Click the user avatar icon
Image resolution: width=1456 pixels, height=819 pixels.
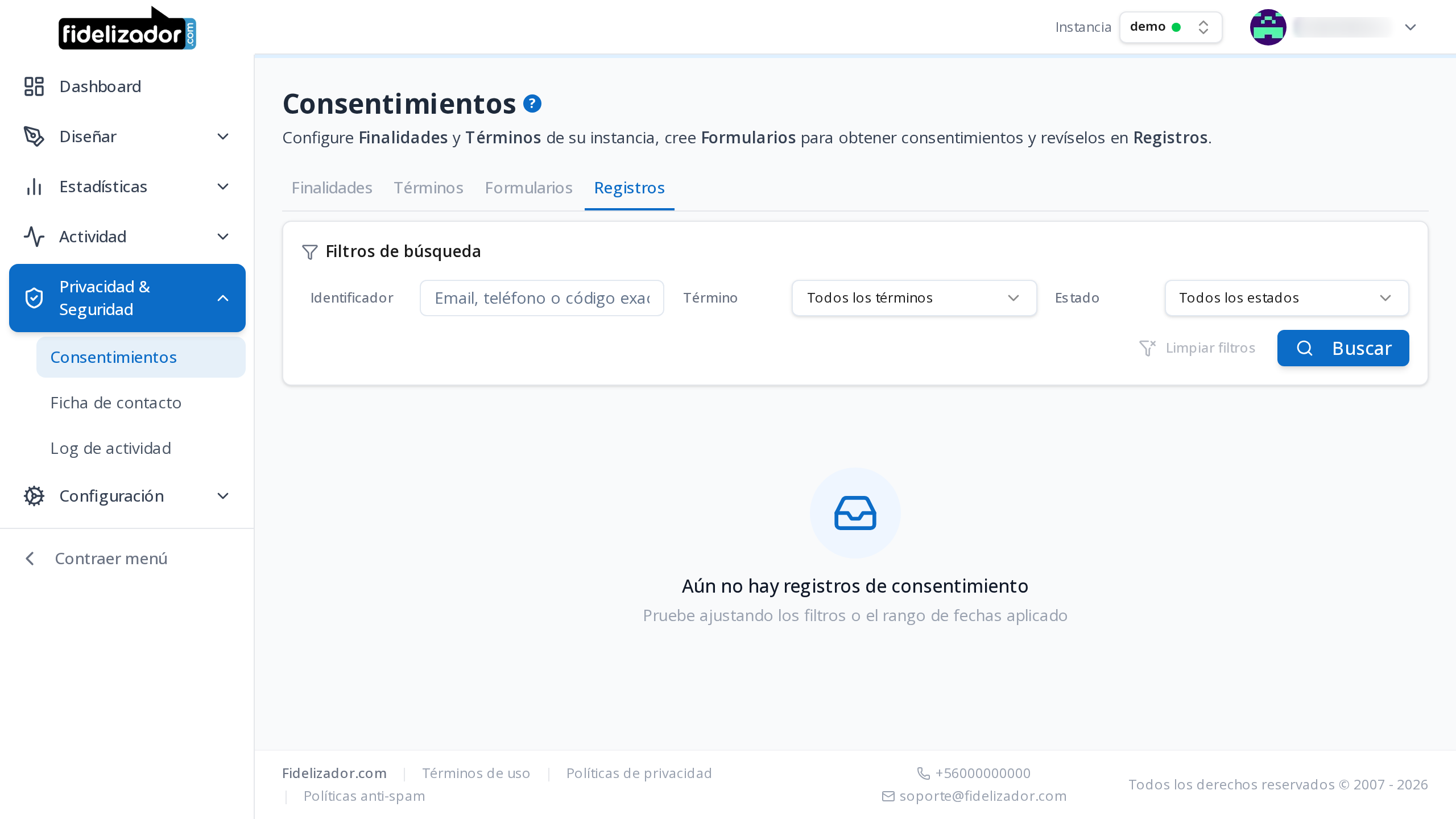(1268, 27)
